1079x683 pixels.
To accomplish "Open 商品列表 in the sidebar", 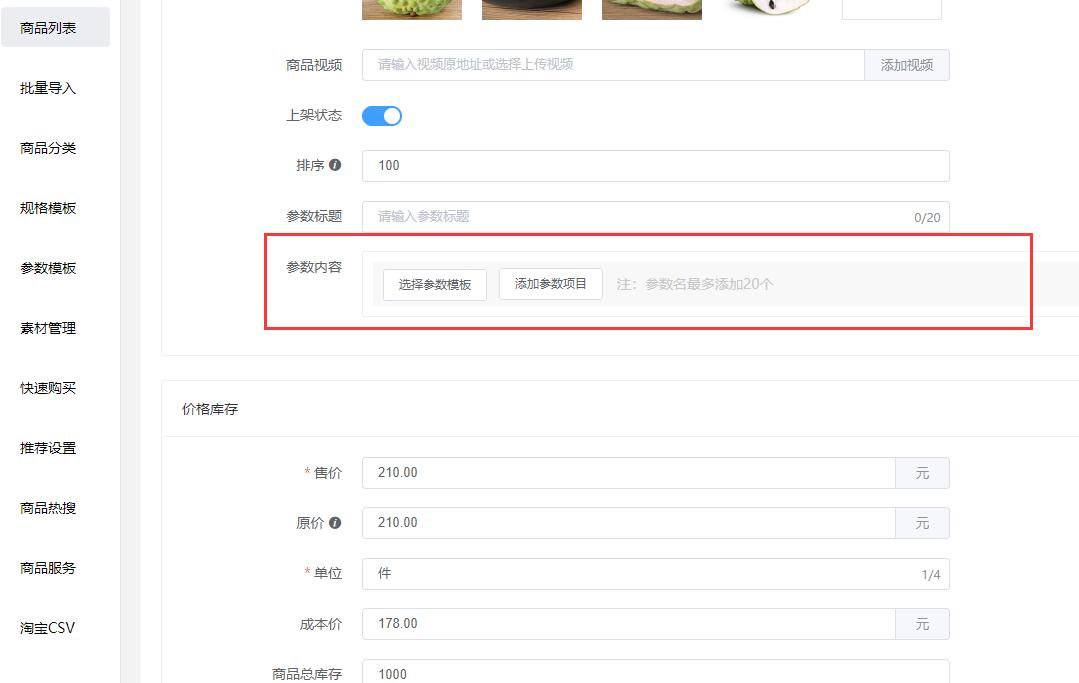I will click(55, 28).
